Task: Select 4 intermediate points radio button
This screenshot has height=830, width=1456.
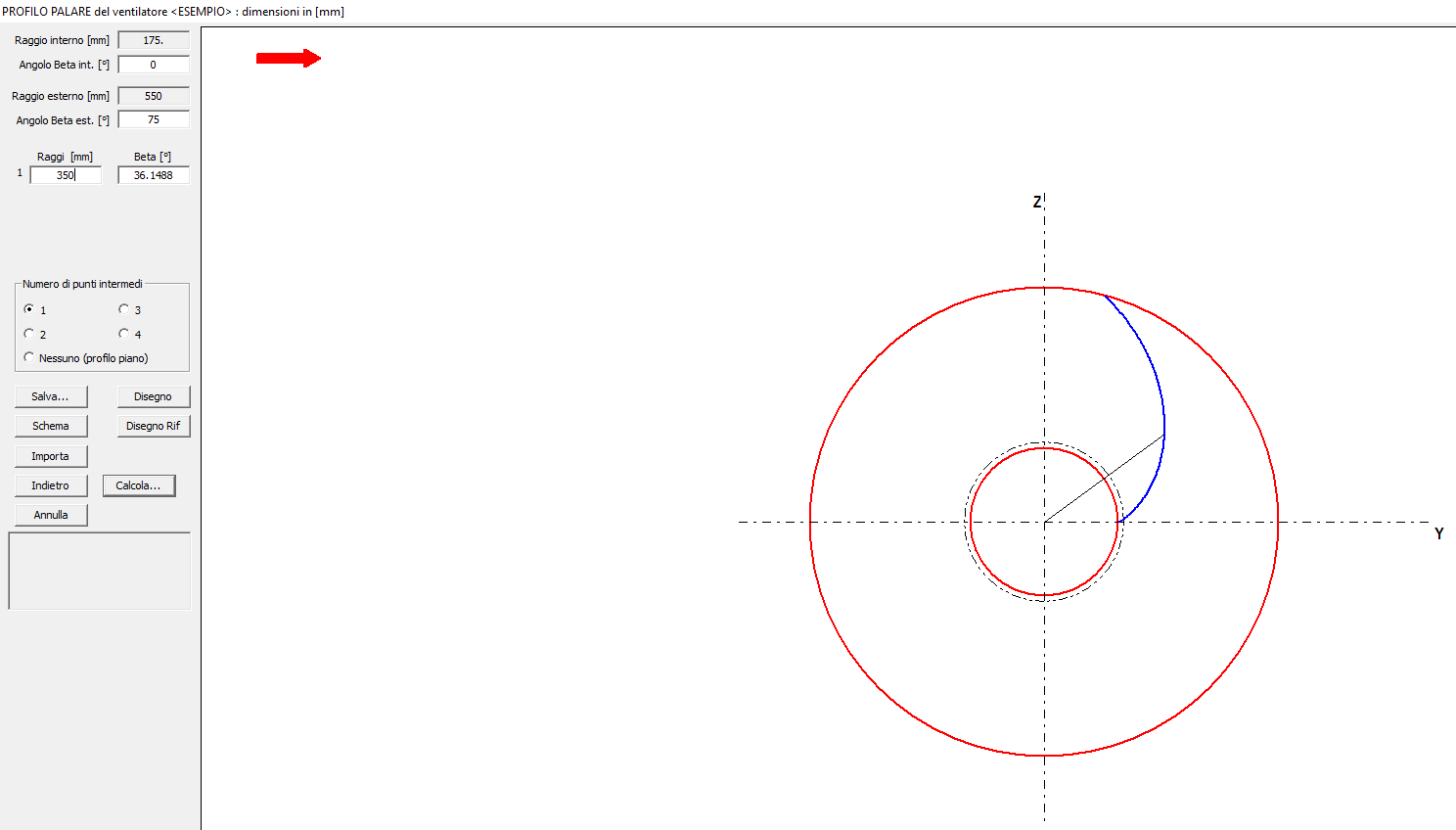Action: (x=124, y=334)
